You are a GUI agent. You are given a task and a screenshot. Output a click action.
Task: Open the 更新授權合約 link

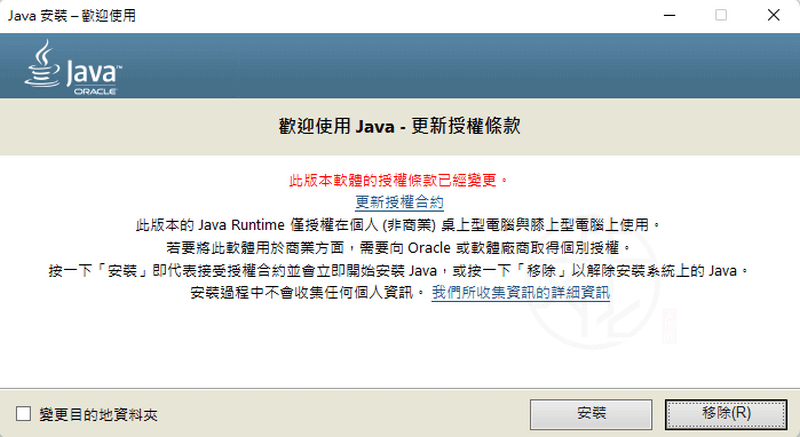pyautogui.click(x=399, y=202)
